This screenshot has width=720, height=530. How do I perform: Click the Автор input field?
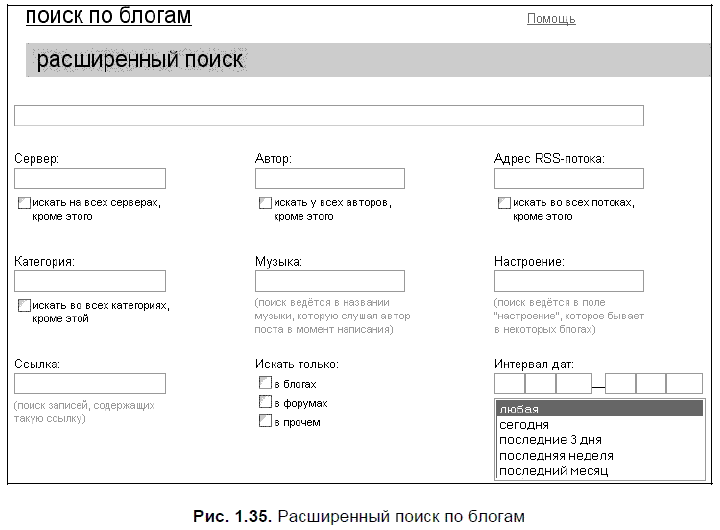[x=330, y=179]
